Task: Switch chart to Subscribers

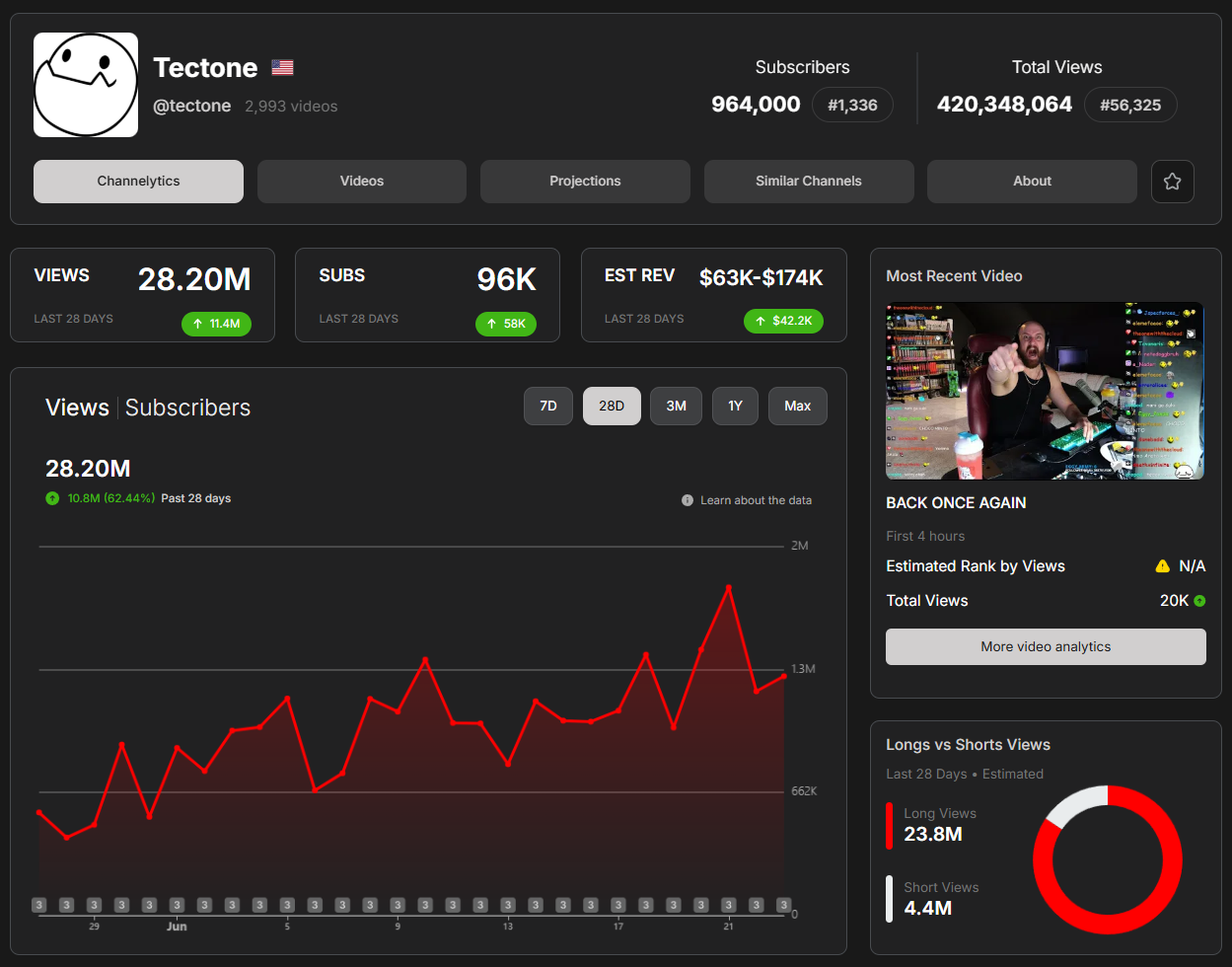Action: pos(187,408)
